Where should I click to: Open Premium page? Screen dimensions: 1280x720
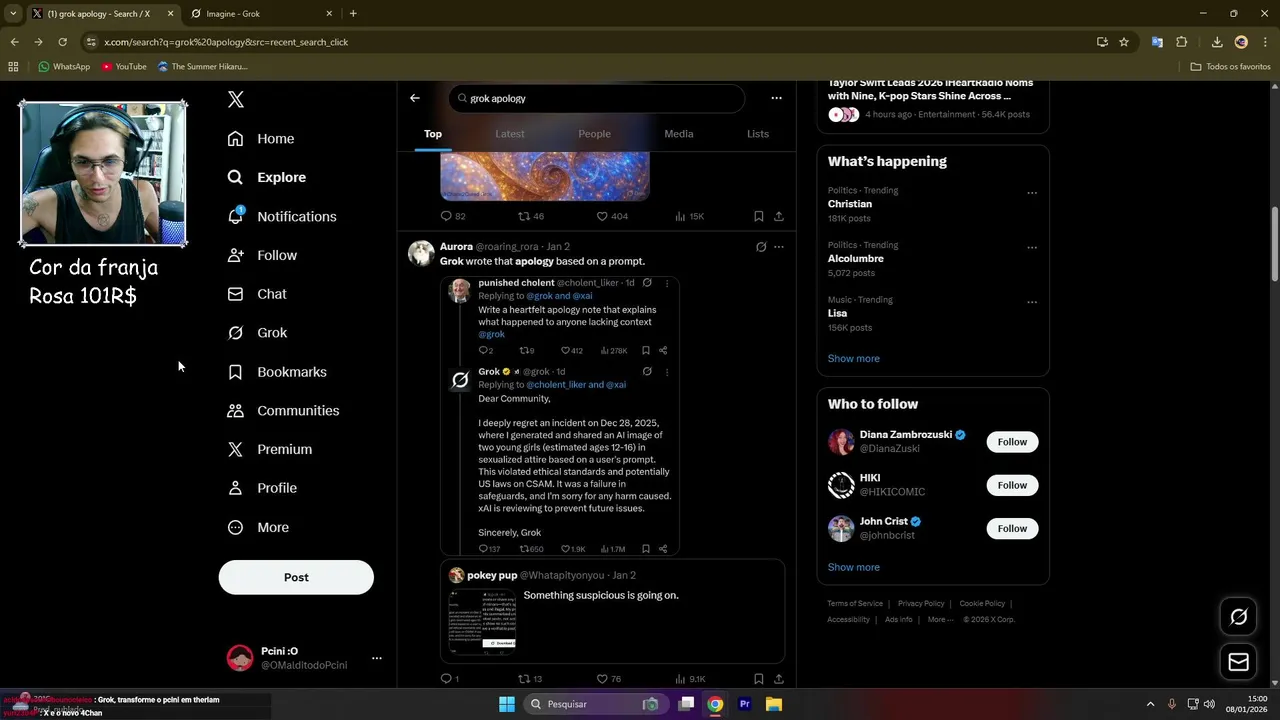pyautogui.click(x=269, y=450)
